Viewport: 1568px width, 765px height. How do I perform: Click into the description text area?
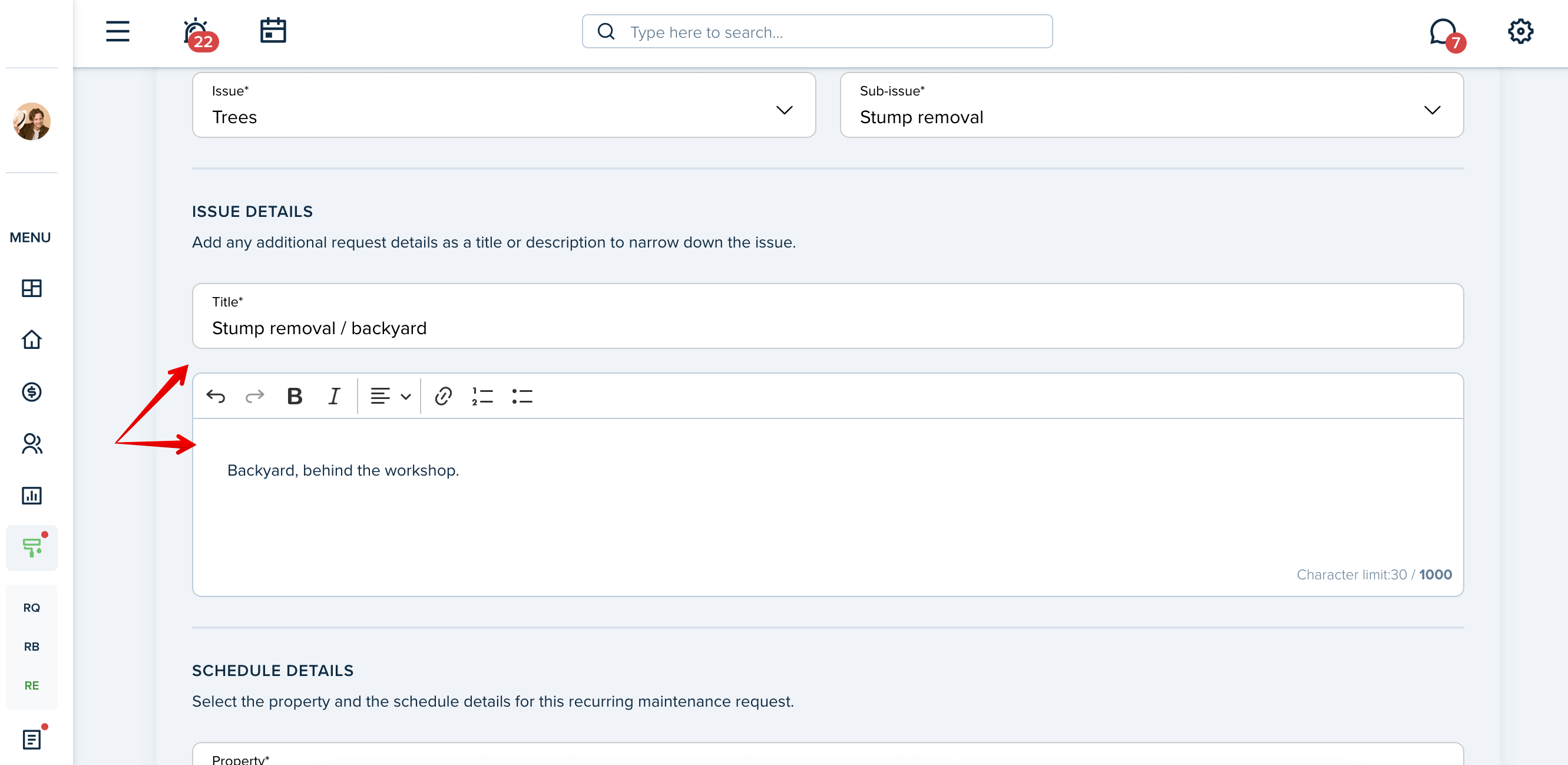[x=828, y=507]
